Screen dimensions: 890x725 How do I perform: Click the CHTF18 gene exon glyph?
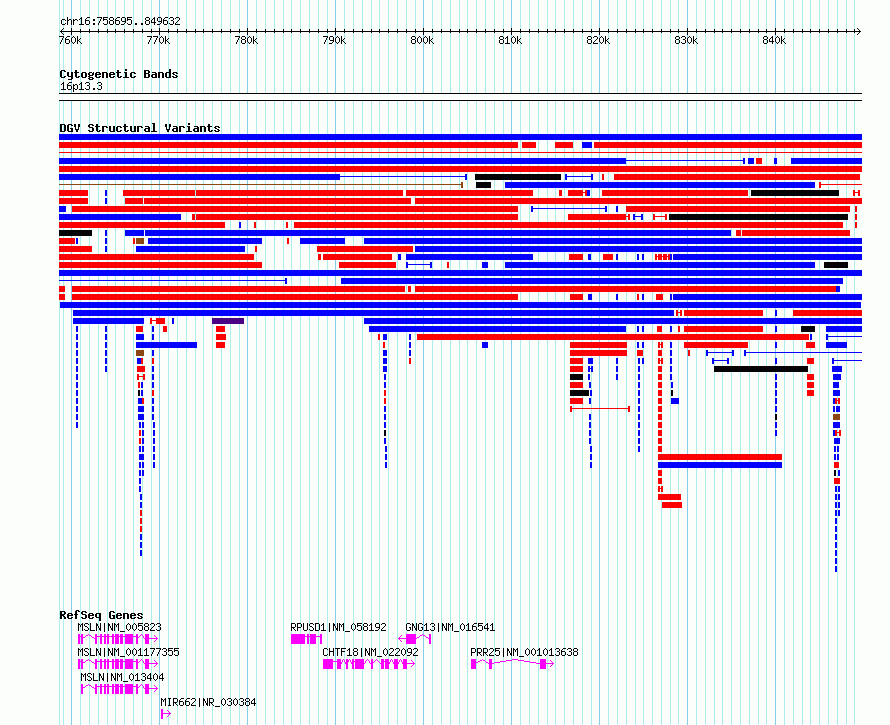tap(369, 664)
